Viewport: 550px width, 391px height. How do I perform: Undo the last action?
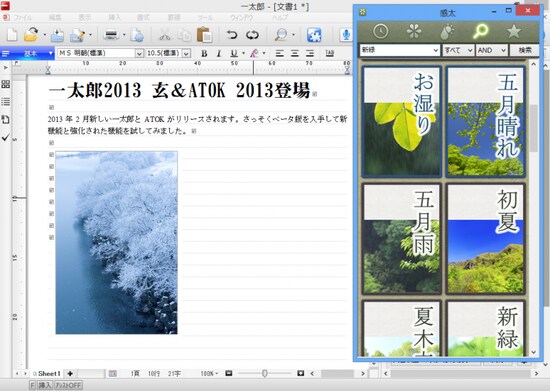pos(232,35)
